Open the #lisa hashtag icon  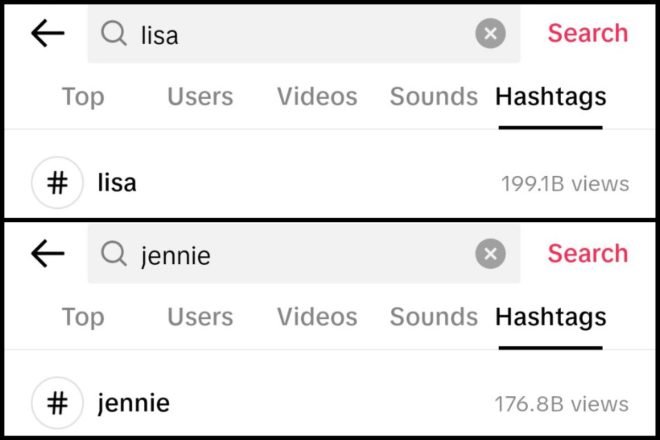[x=57, y=183]
